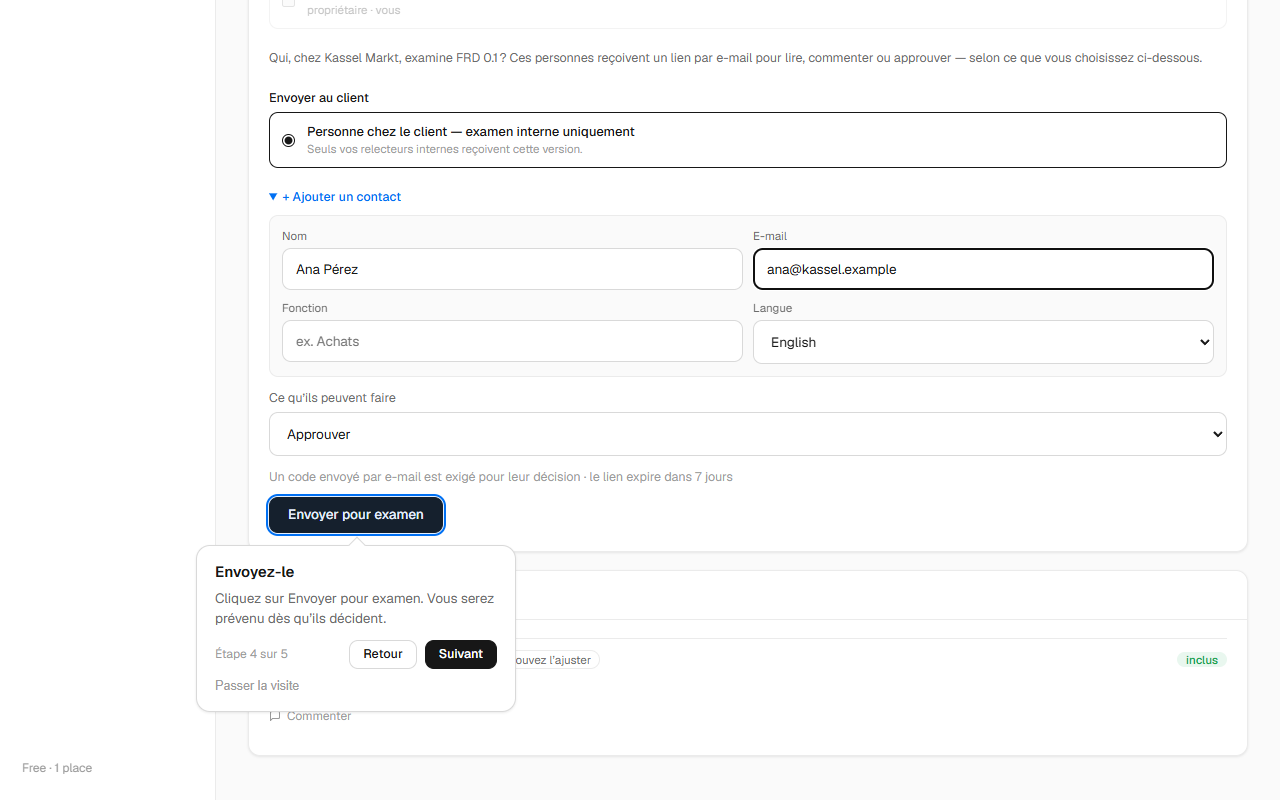Click the comment speech bubble icon
1280x800 pixels.
coord(275,716)
